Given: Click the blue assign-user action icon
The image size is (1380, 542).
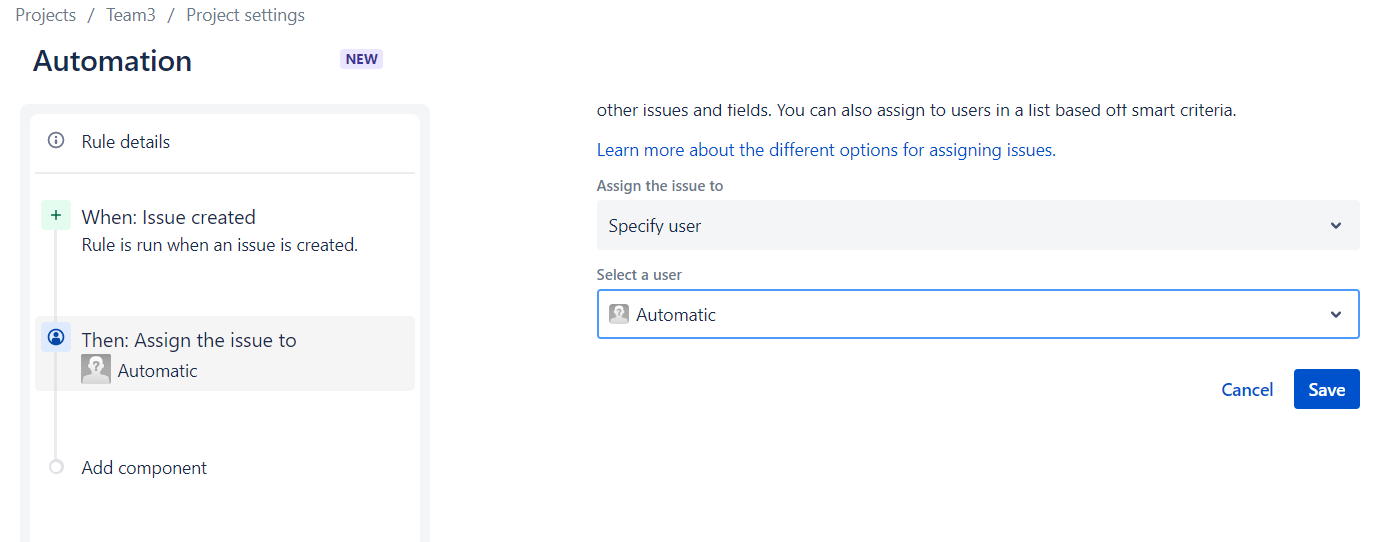Looking at the screenshot, I should click(56, 337).
